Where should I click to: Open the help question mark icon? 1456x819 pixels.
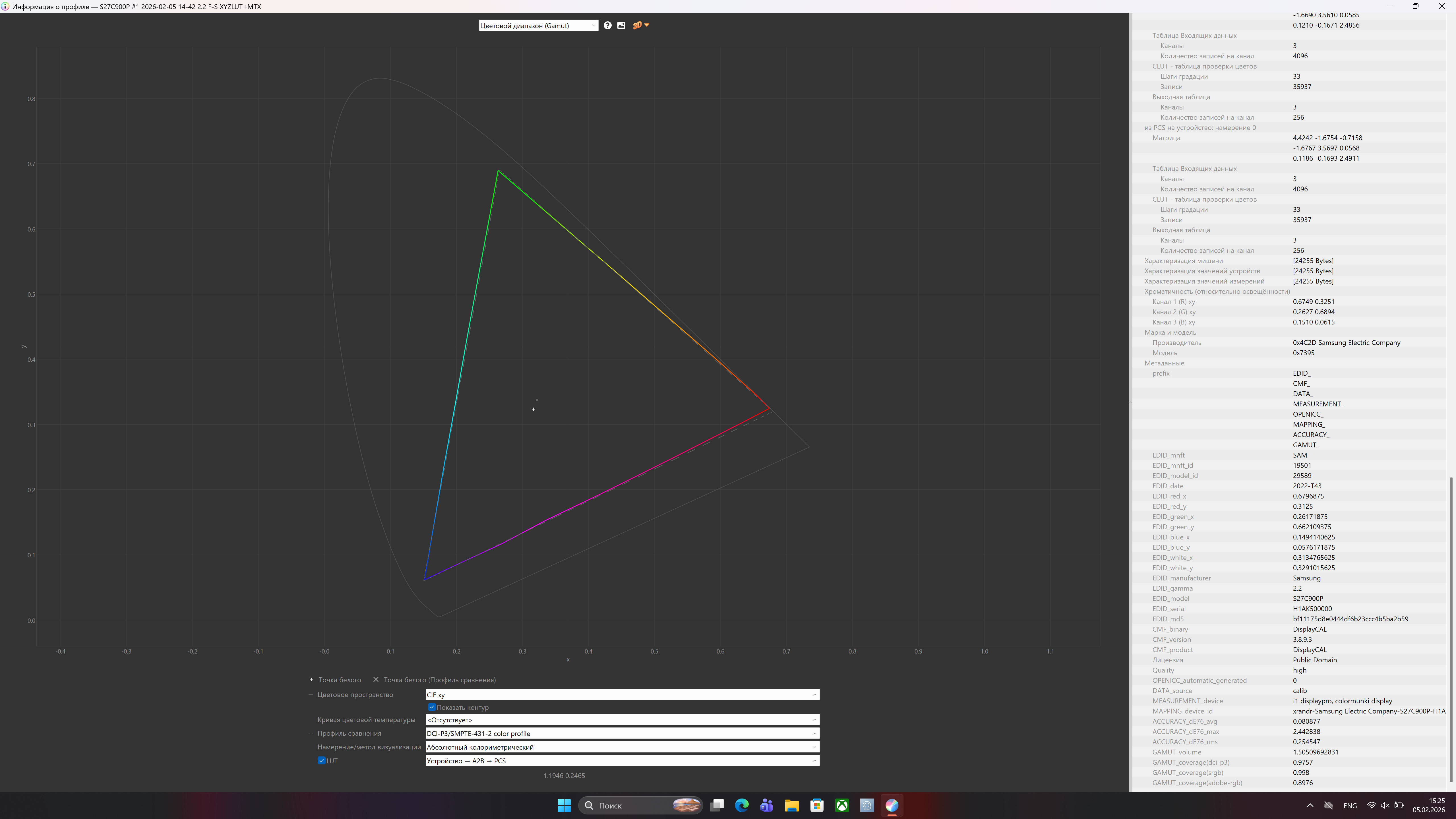607,25
